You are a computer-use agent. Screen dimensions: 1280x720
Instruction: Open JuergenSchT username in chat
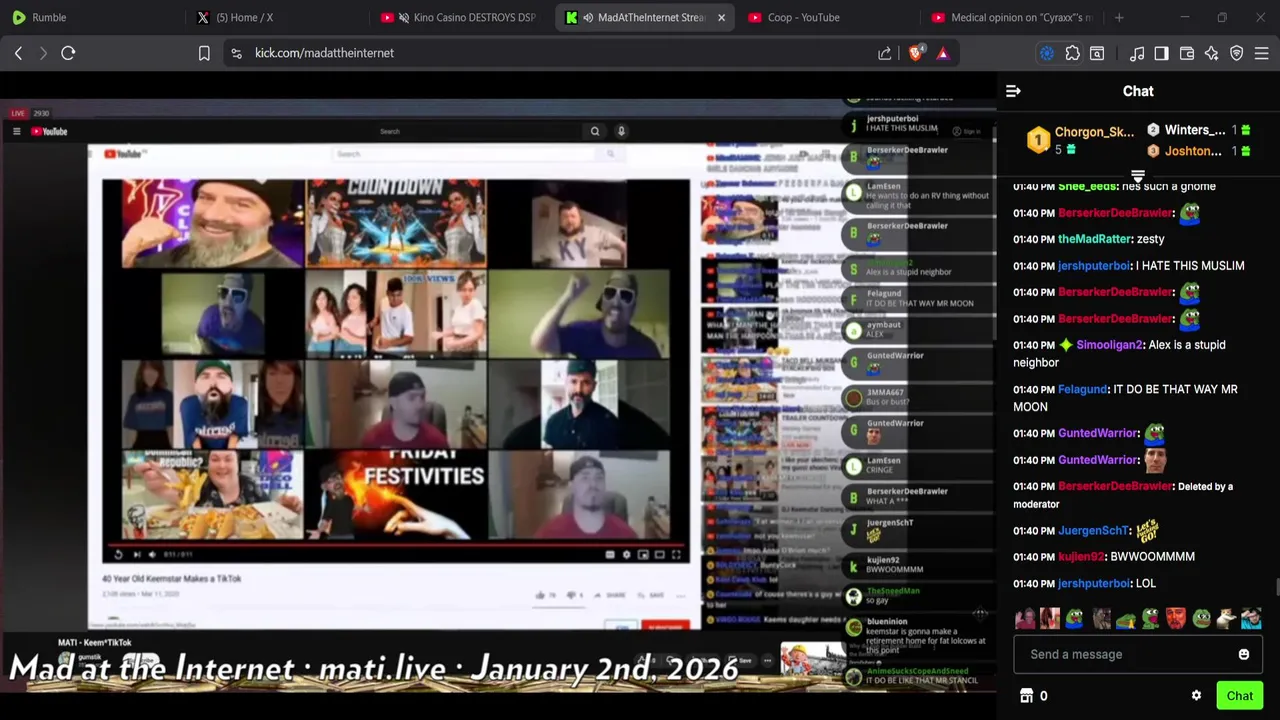point(1093,531)
